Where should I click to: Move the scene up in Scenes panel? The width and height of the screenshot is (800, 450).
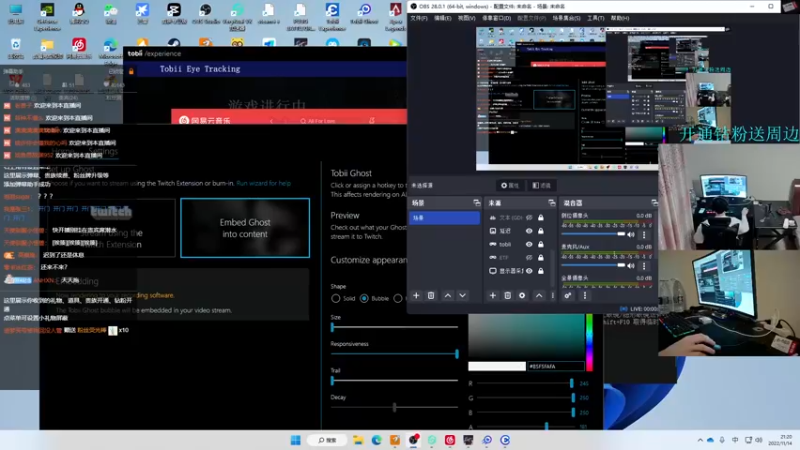[447, 295]
